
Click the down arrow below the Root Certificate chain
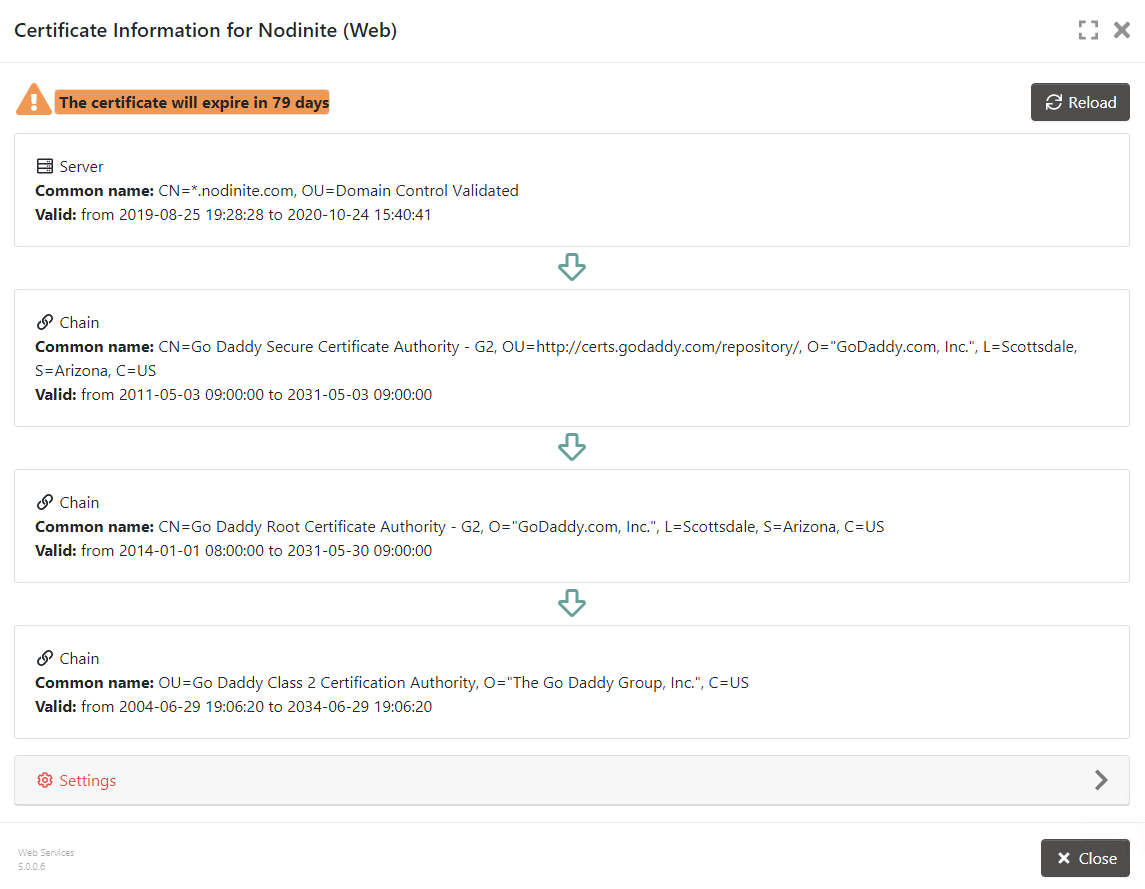pyautogui.click(x=572, y=603)
